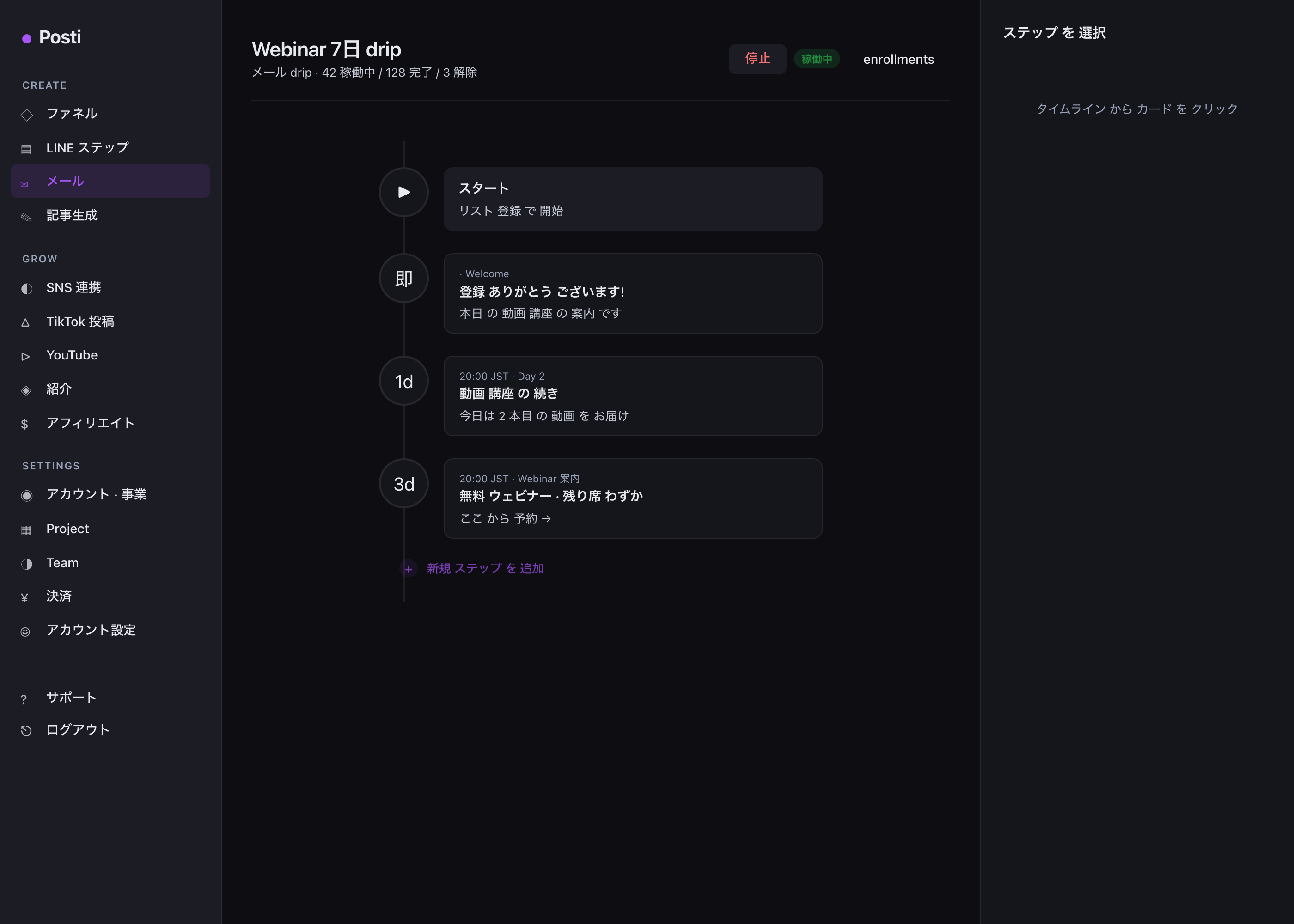Click the ファネル diamond icon in sidebar
This screenshot has height=924, width=1294.
[x=26, y=115]
